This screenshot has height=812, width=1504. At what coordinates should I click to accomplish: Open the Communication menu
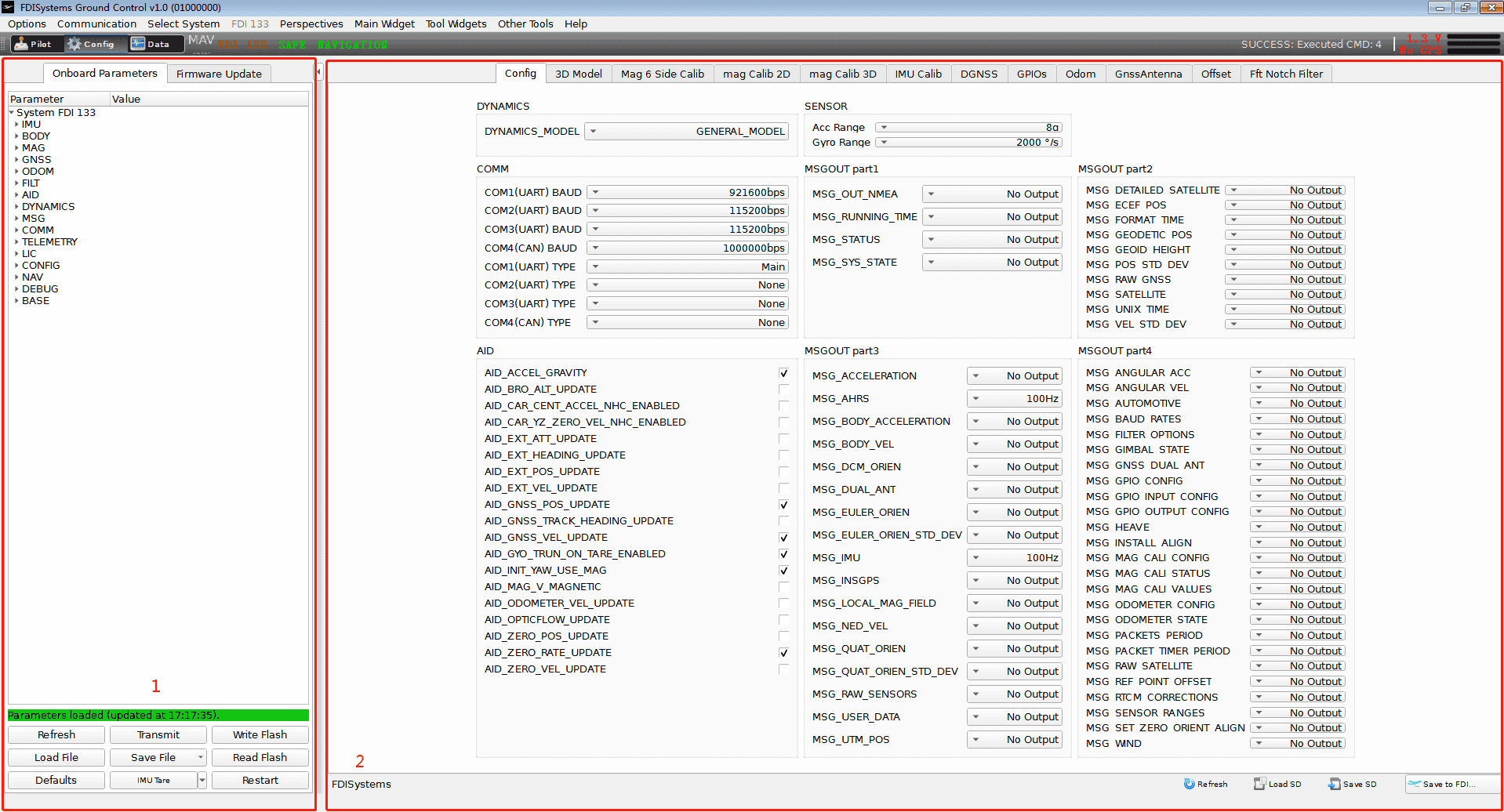[x=96, y=24]
